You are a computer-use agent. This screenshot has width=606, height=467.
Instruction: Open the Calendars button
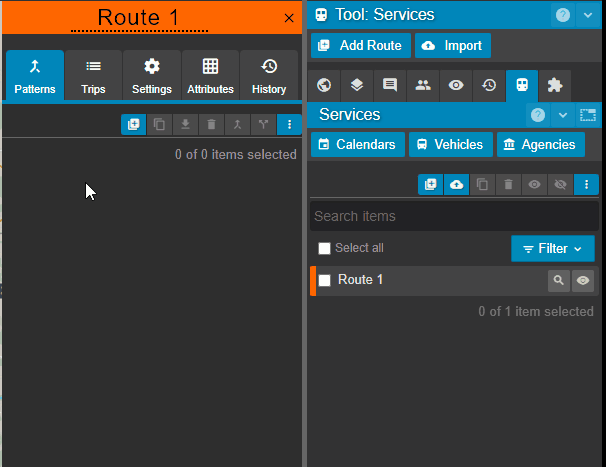(x=358, y=145)
